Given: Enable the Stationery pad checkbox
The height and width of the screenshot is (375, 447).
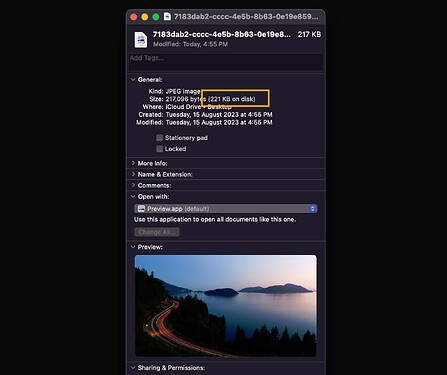Looking at the screenshot, I should (160, 138).
